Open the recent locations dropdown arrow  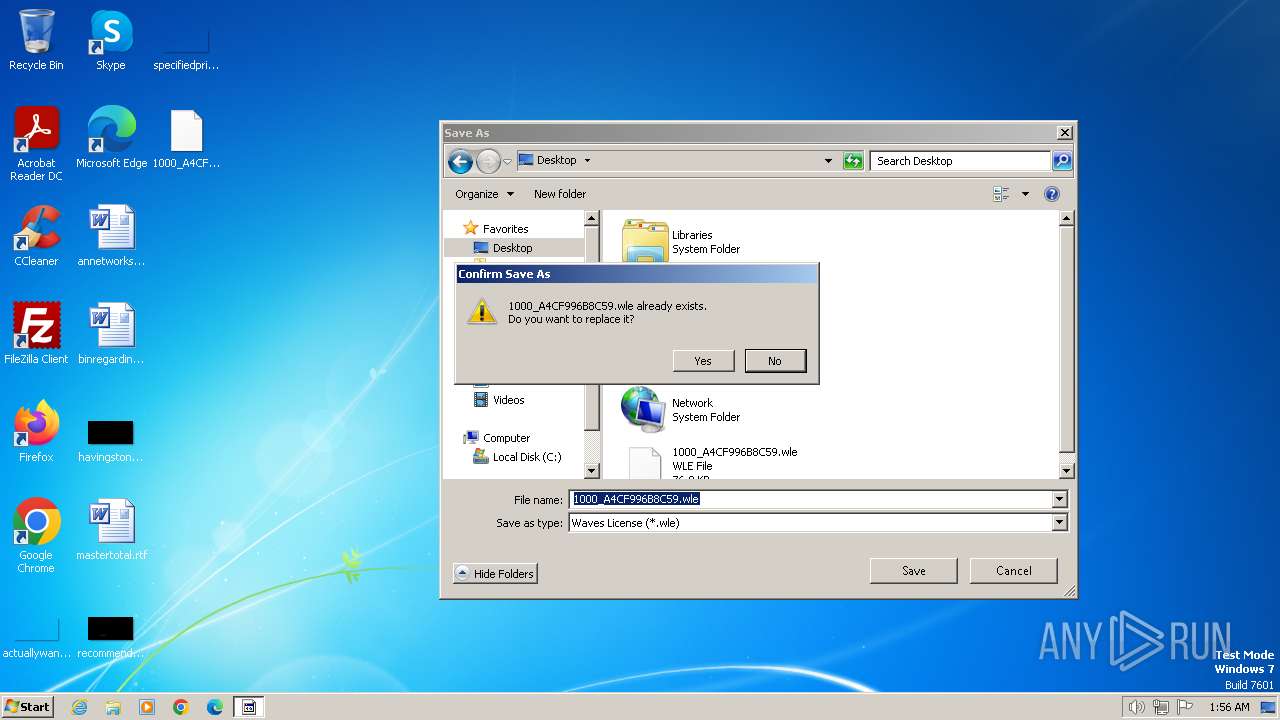pos(508,161)
